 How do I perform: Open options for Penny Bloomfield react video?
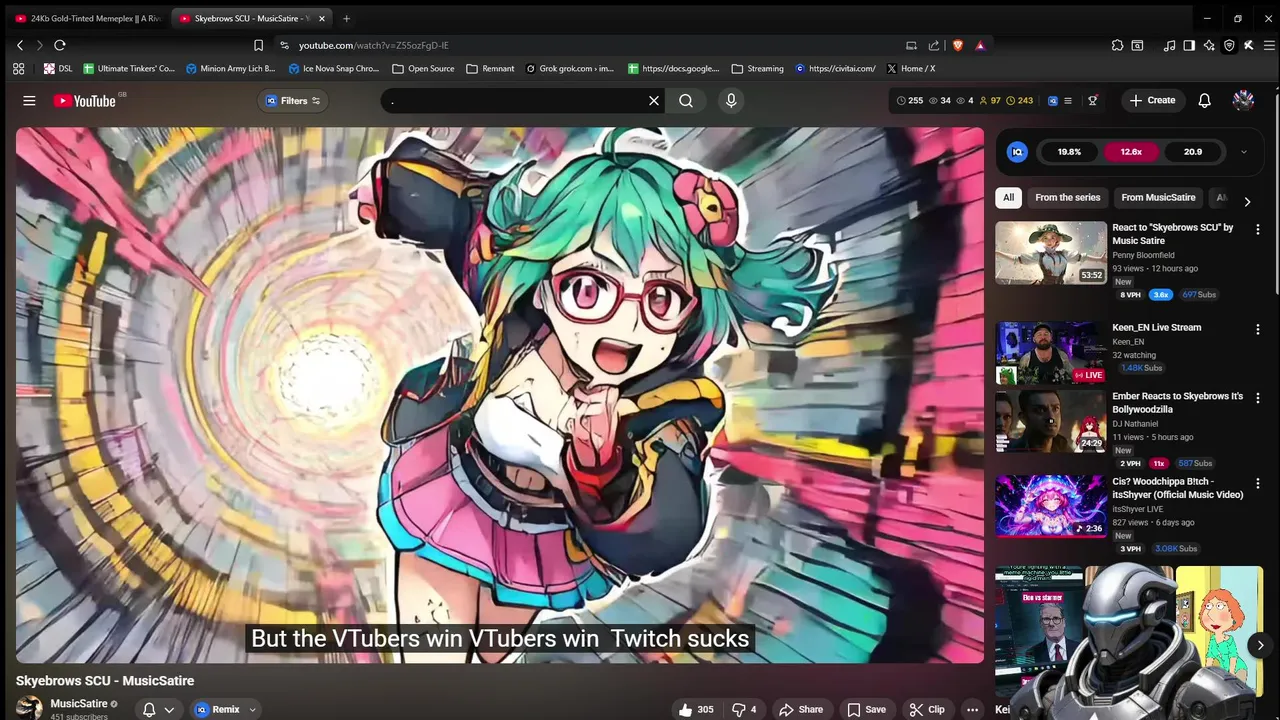click(x=1258, y=229)
